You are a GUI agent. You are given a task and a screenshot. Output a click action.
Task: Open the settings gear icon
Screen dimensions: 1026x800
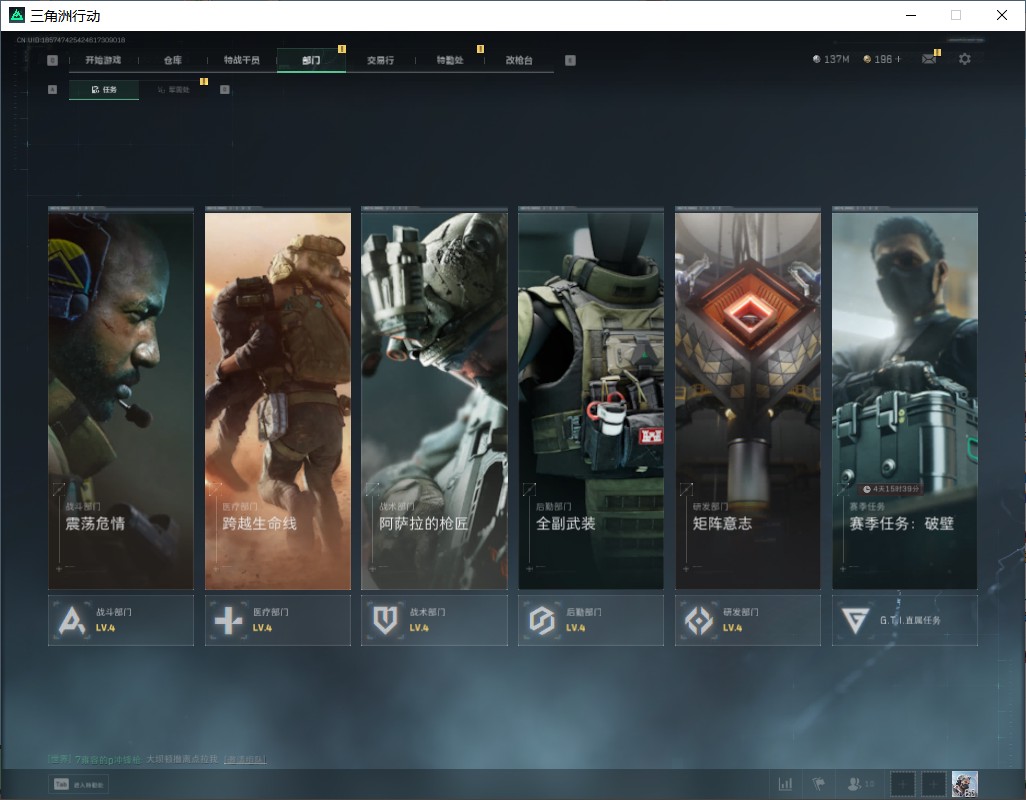click(x=964, y=59)
